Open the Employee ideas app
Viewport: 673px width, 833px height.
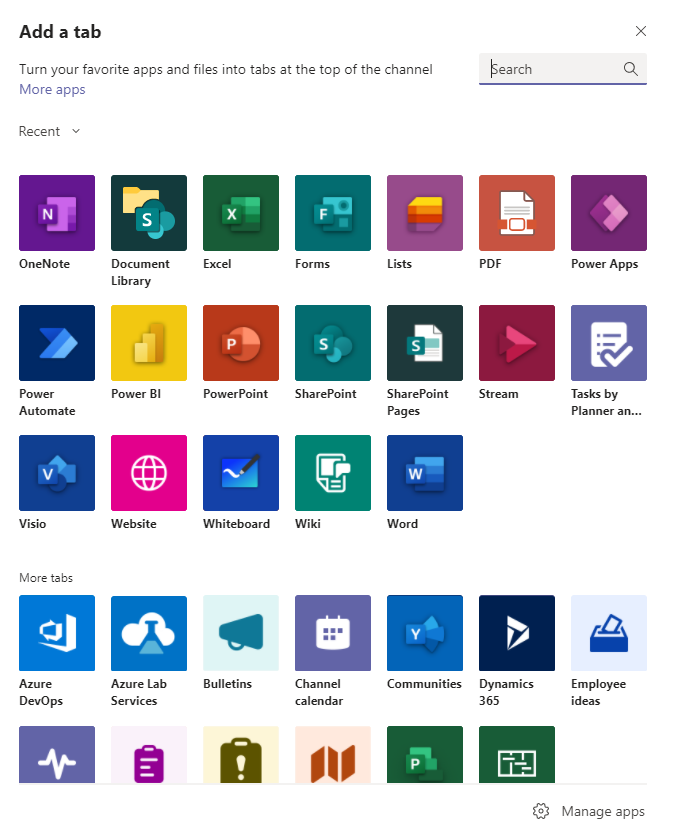tap(609, 633)
